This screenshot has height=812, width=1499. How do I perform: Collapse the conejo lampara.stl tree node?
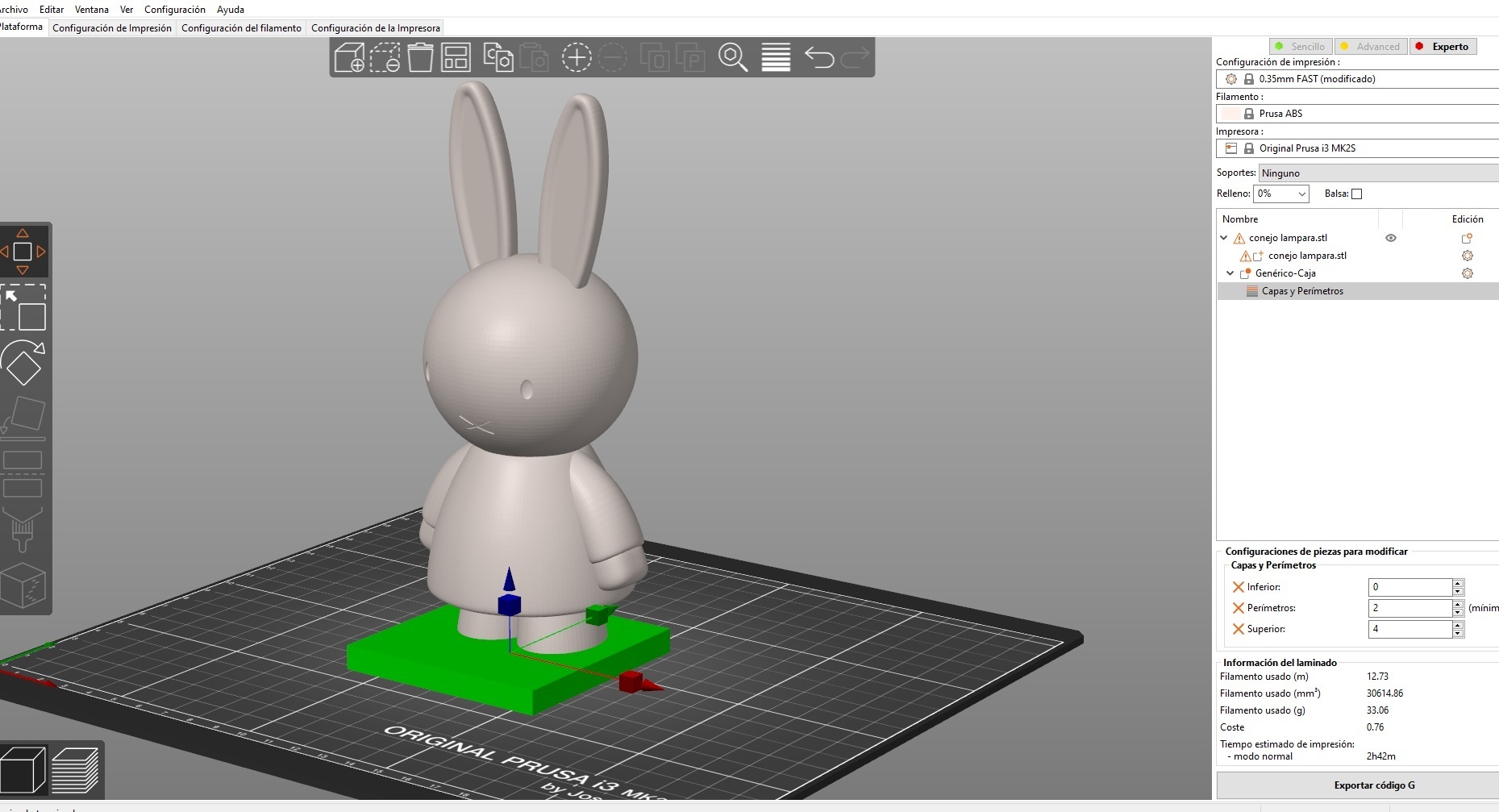(1223, 237)
